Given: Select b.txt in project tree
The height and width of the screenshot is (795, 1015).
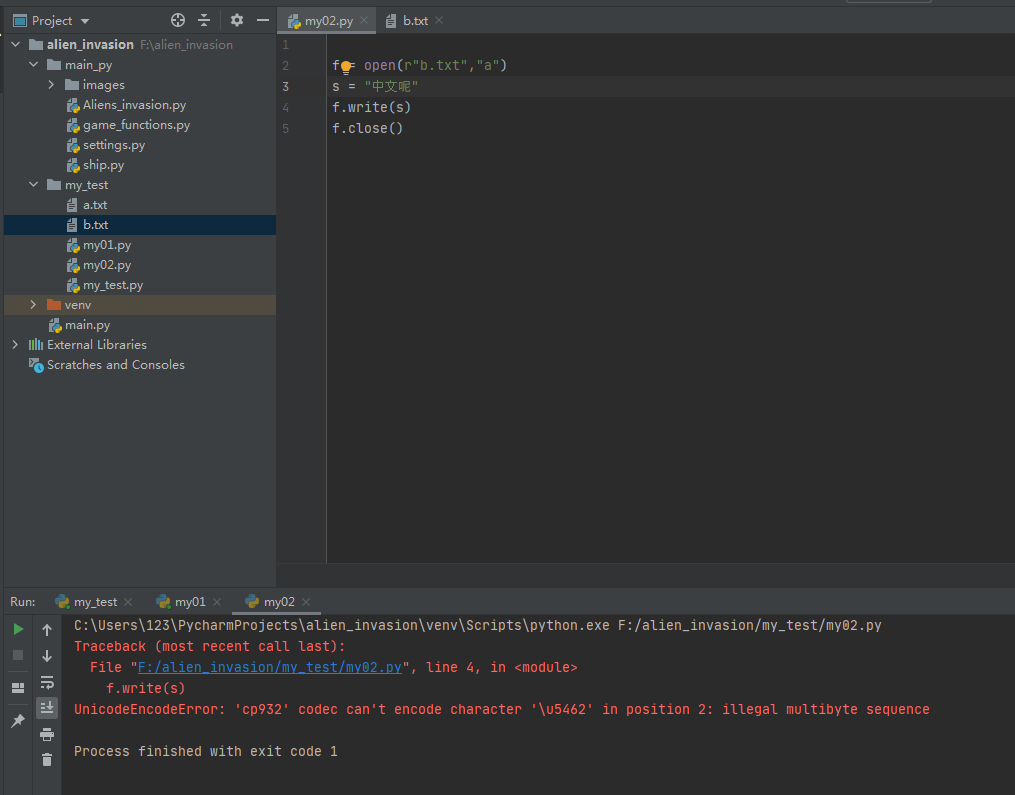Looking at the screenshot, I should pyautogui.click(x=95, y=225).
